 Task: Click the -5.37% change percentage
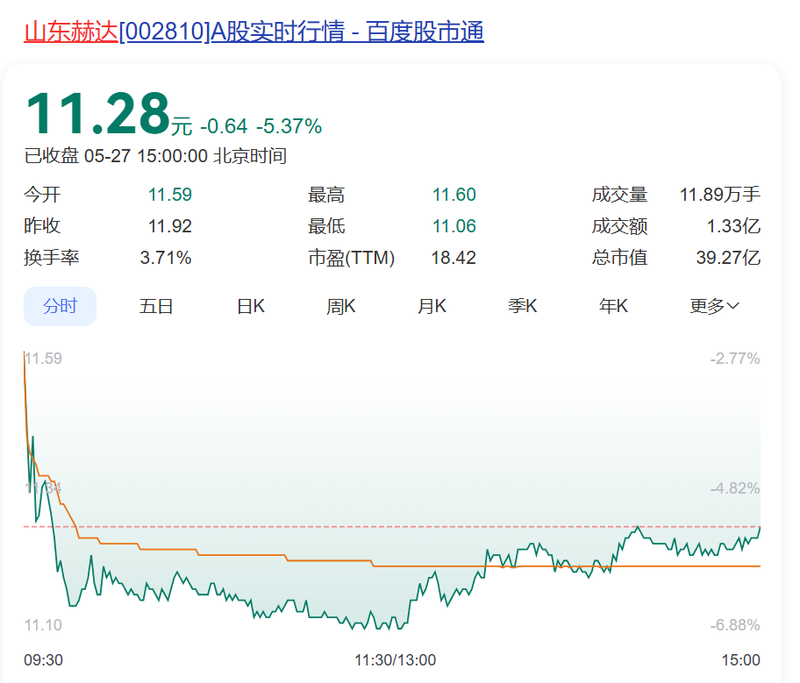pyautogui.click(x=289, y=126)
